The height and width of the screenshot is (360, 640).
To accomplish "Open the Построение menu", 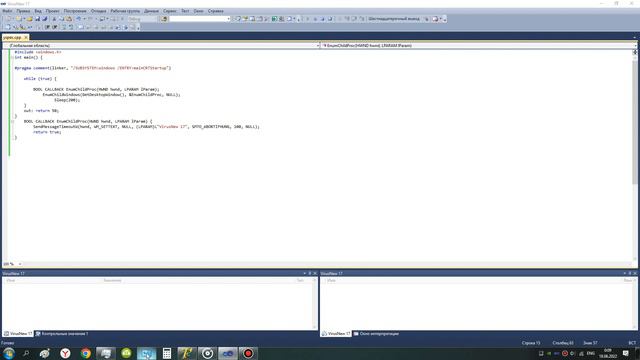I will [x=75, y=11].
